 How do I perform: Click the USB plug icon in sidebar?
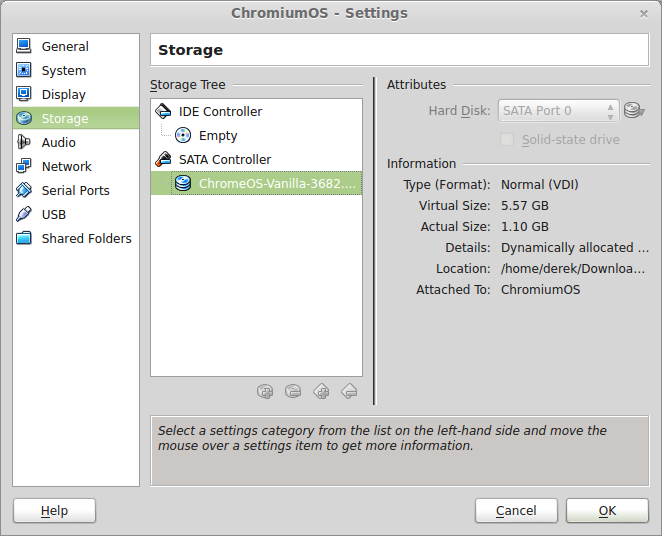tap(24, 215)
